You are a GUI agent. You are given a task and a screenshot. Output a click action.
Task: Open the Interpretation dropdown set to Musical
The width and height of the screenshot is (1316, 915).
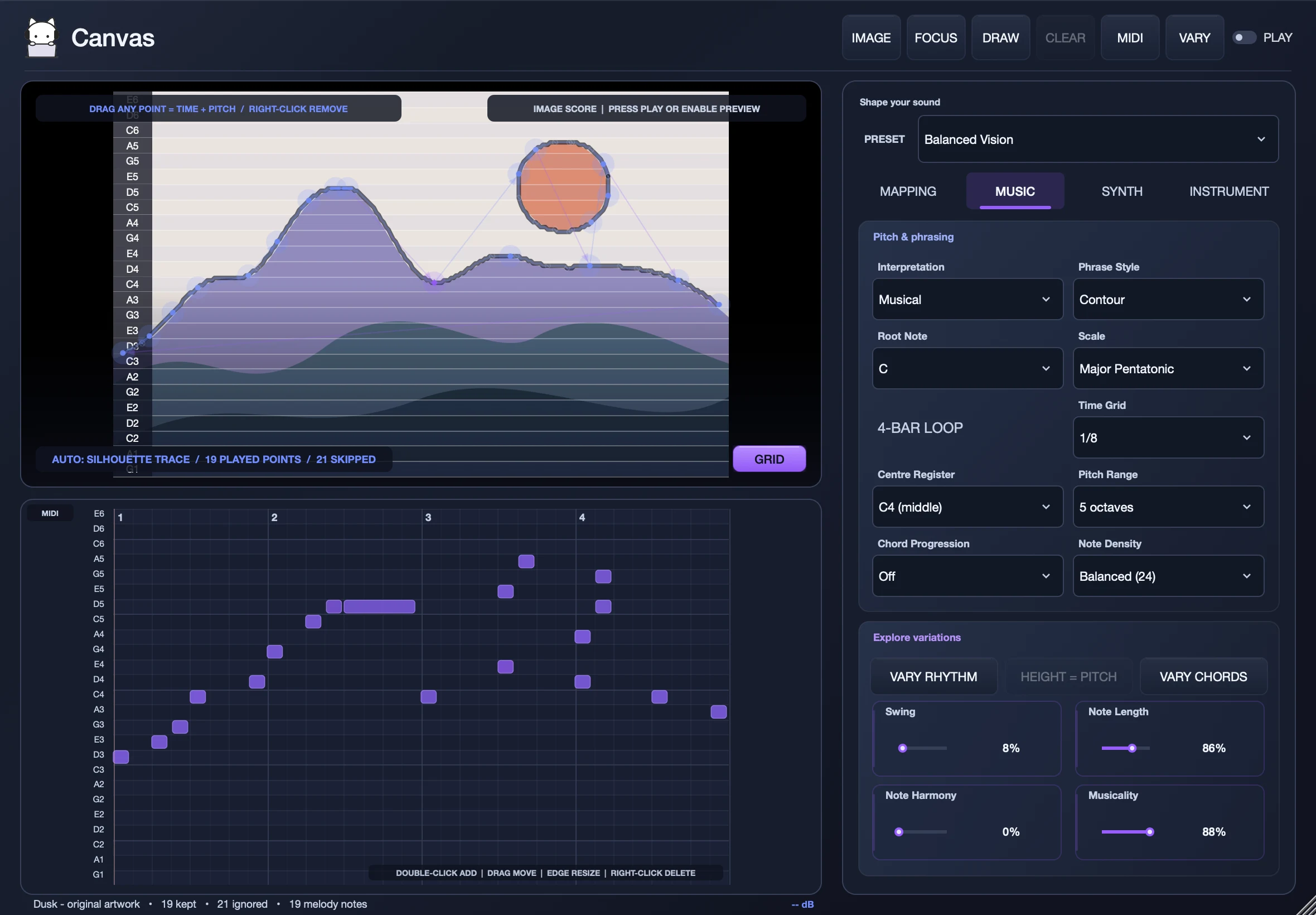[967, 299]
